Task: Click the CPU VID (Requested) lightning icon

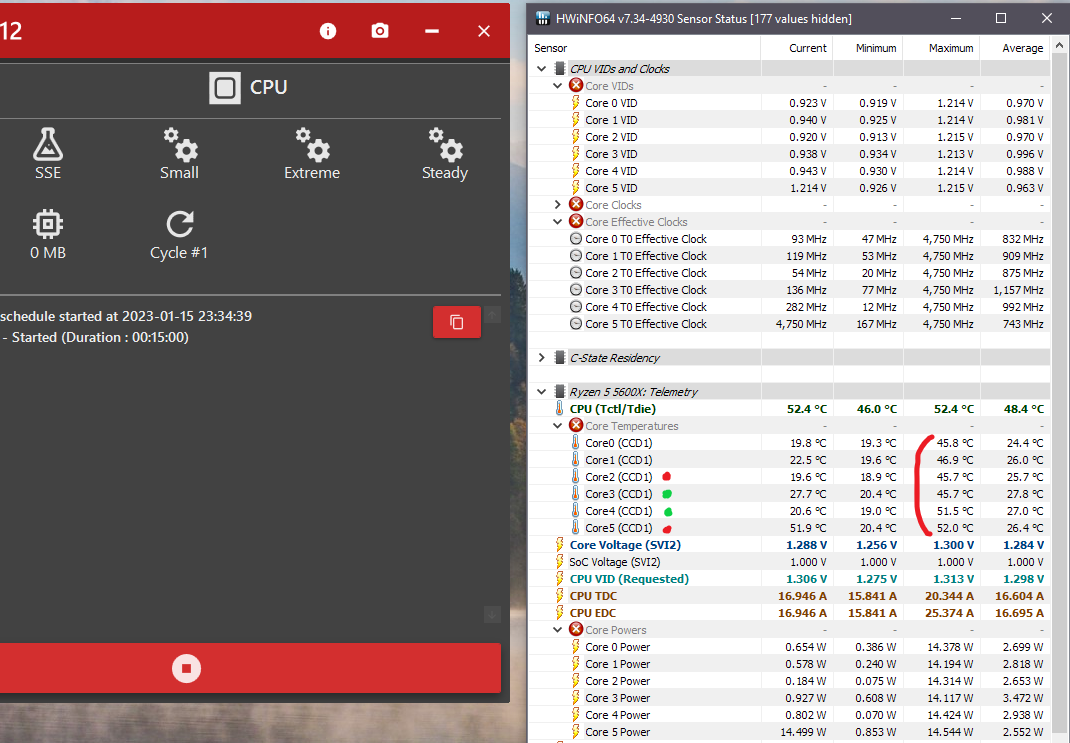Action: tap(560, 579)
